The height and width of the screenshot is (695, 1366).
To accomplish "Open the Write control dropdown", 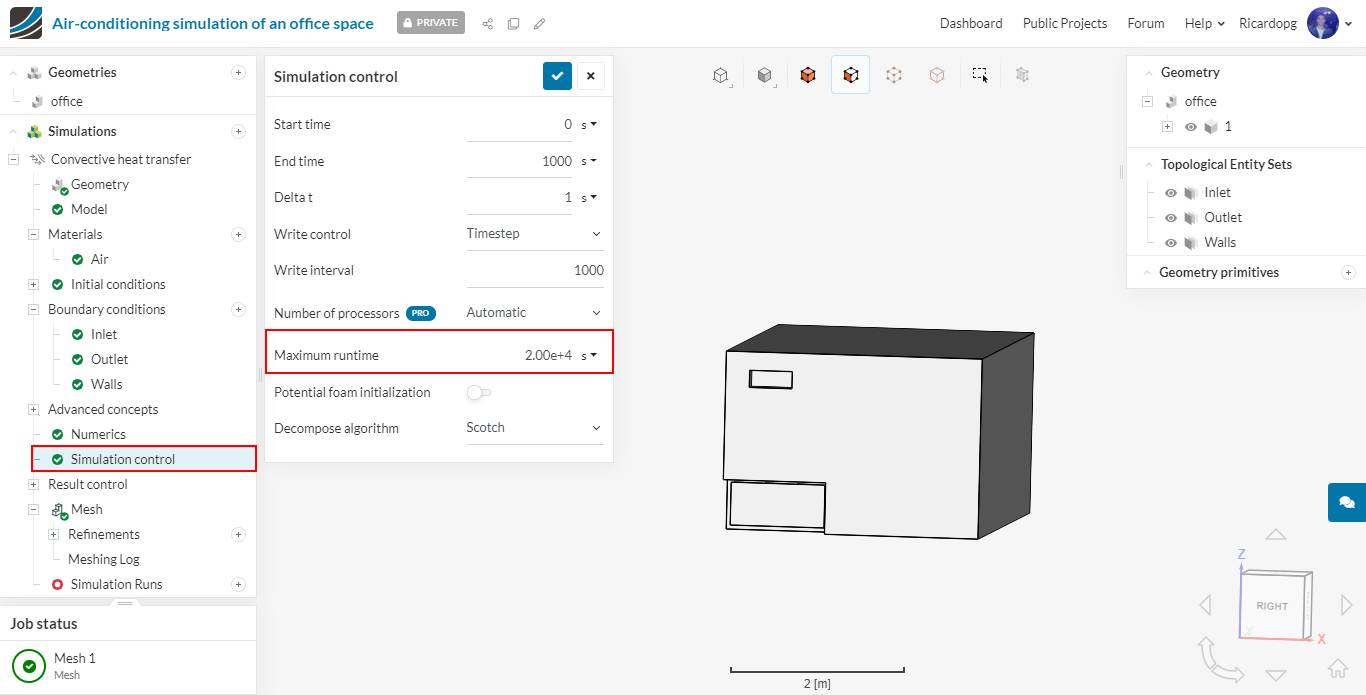I will click(534, 234).
